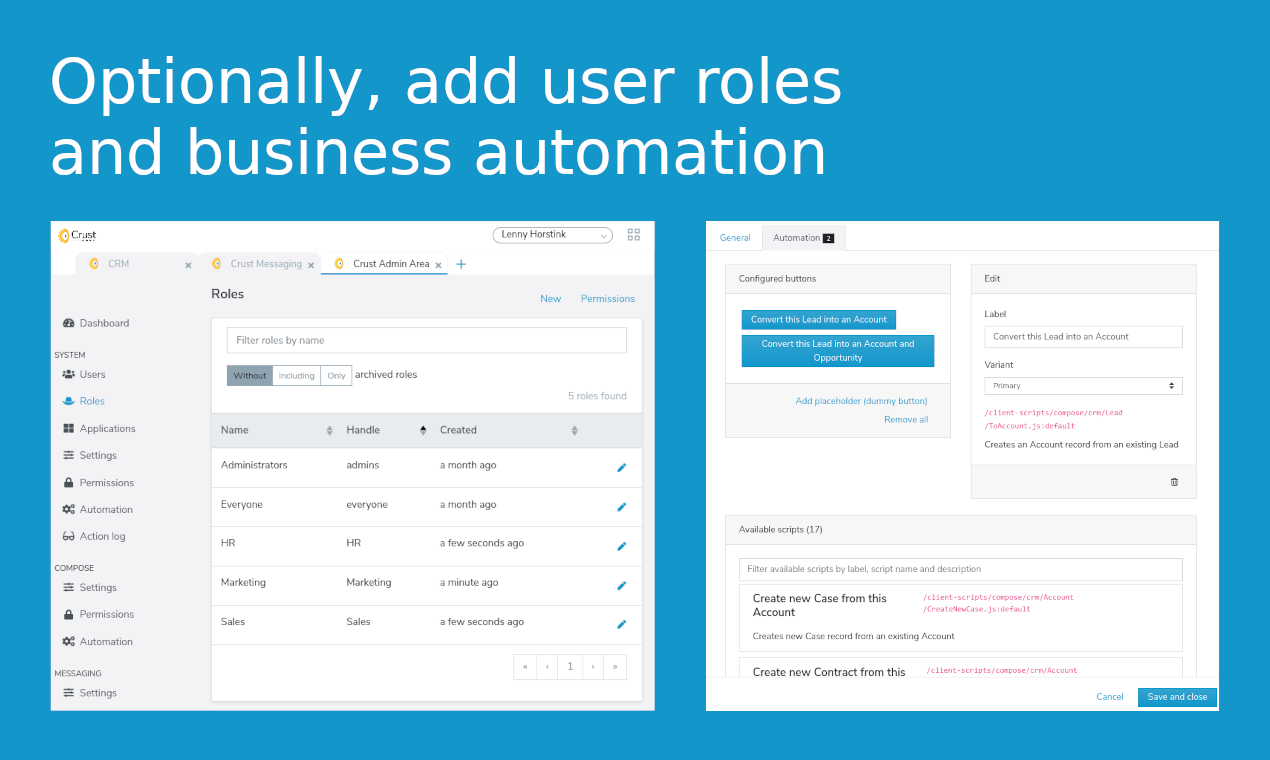Switch to the General tab
Screen dimensions: 1270x760
click(735, 238)
